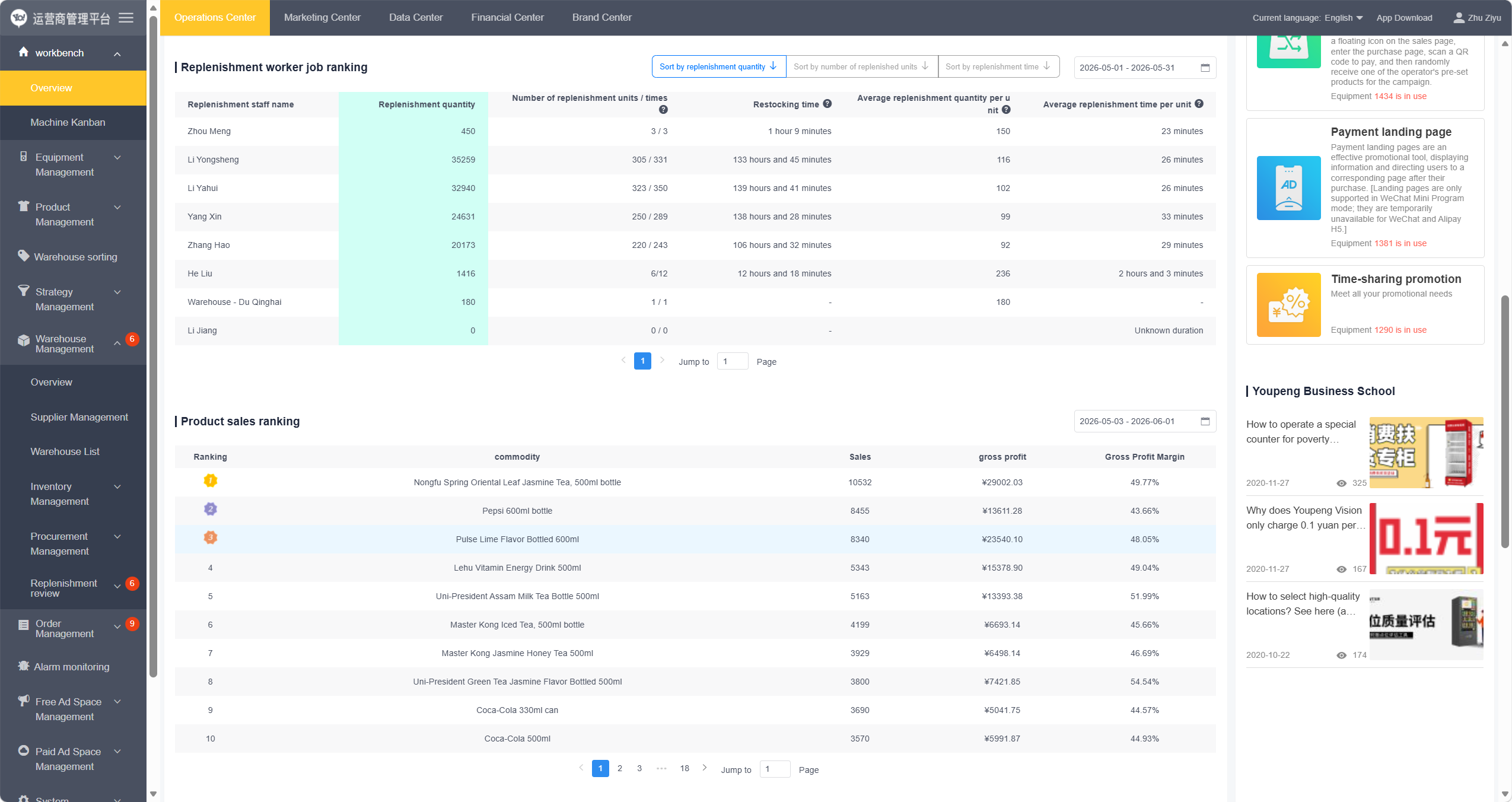
Task: Sort by replenishment quantity
Action: [x=719, y=66]
